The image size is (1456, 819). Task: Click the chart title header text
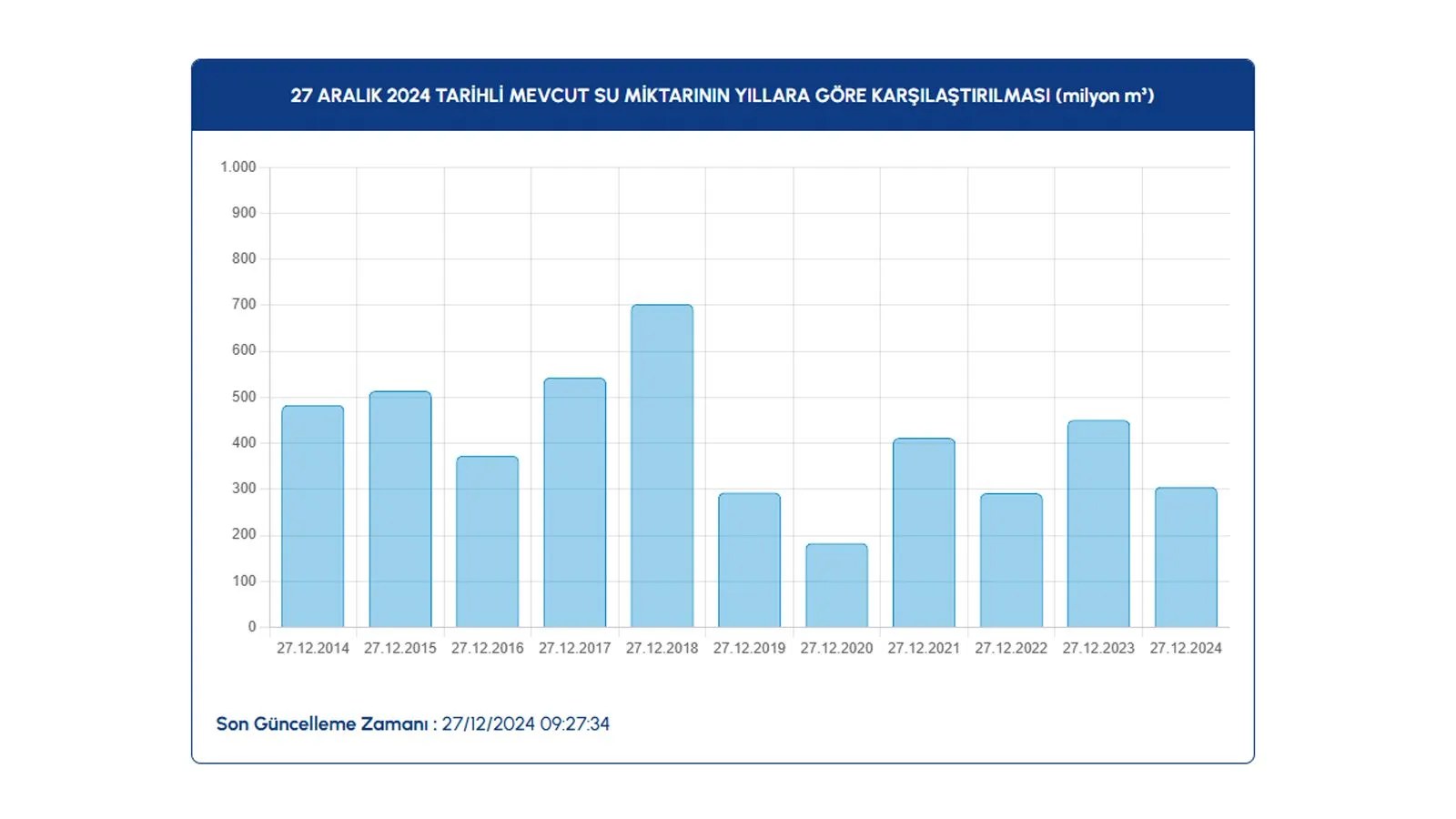723,96
